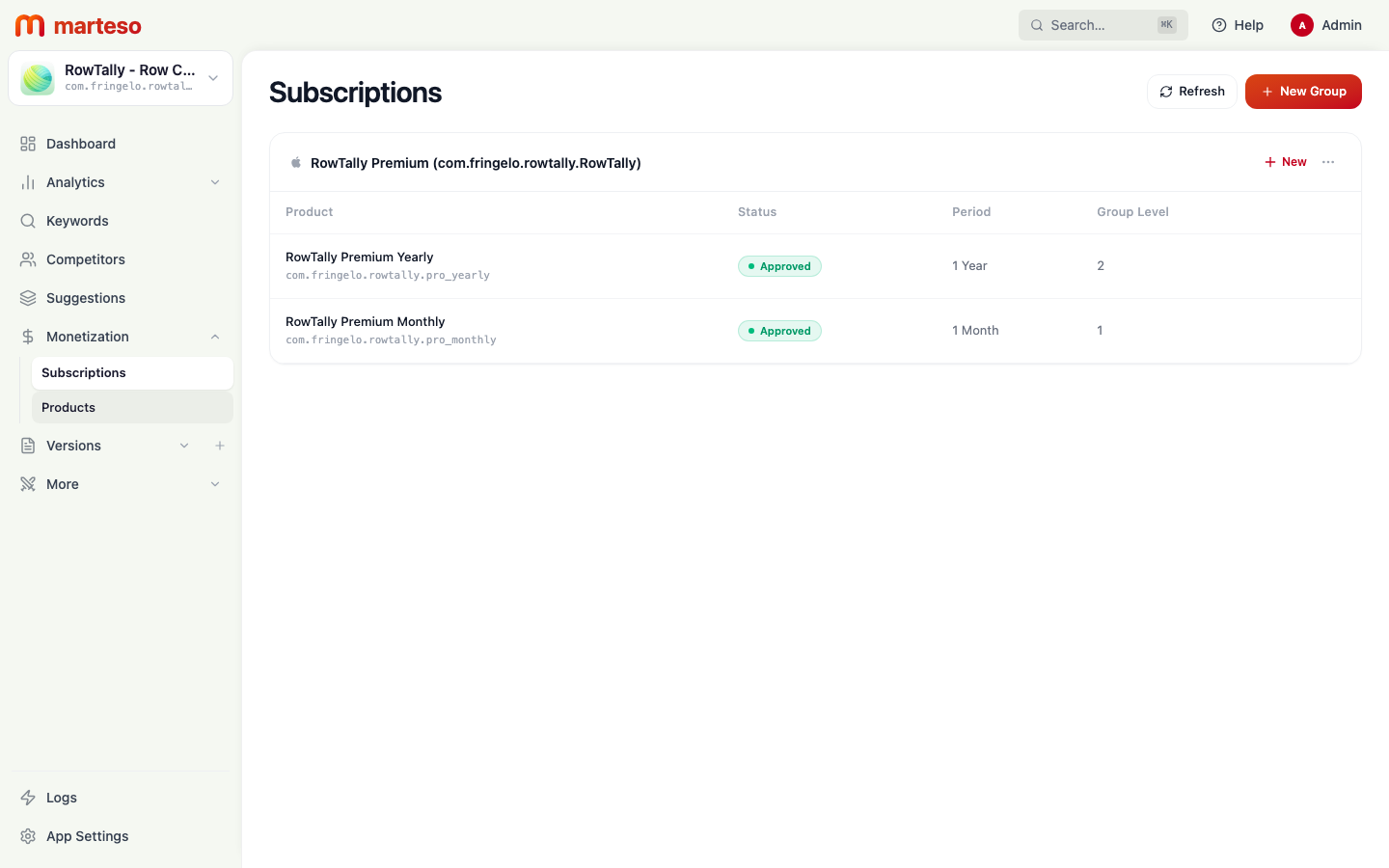Click Approved status of the Yearly product

click(779, 266)
